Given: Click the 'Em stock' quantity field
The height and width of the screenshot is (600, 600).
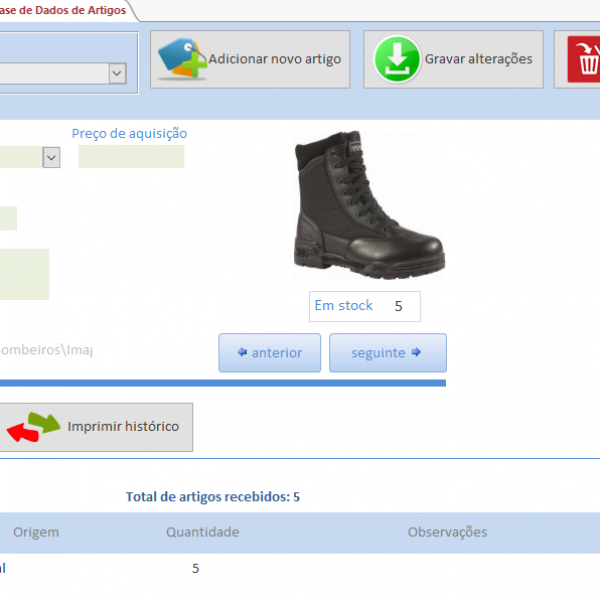Looking at the screenshot, I should click(399, 306).
